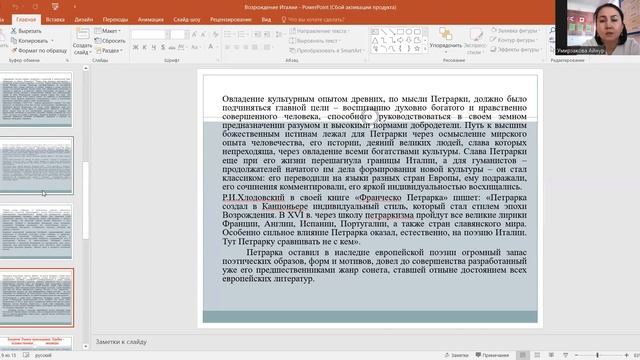640x360 pixels.
Task: Select the Triangle shape in shapes gallery
Action: tap(375, 40)
